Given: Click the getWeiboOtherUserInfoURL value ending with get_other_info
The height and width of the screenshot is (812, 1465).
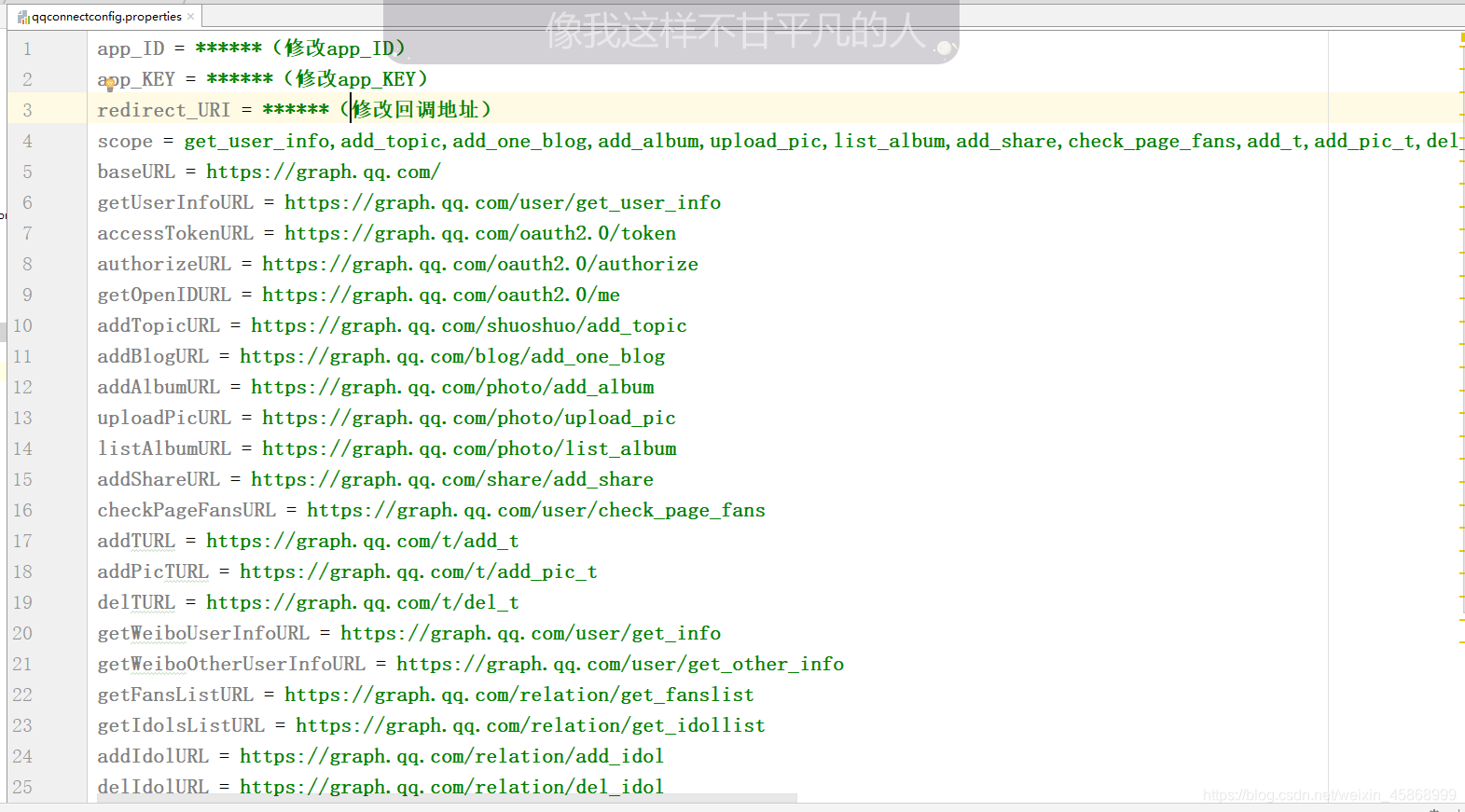Looking at the screenshot, I should point(620,664).
